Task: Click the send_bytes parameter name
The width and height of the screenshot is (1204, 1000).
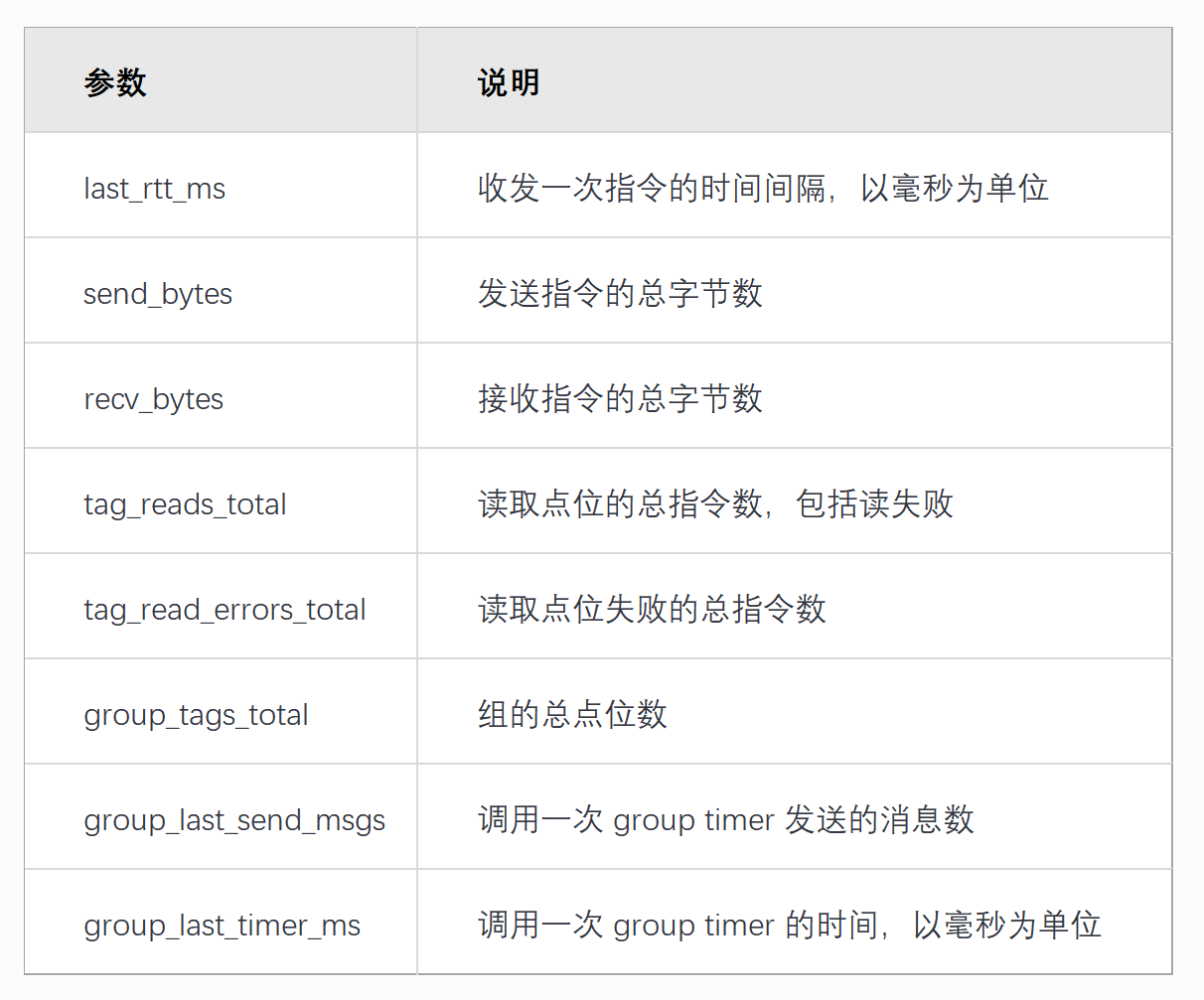Action: coord(158,294)
